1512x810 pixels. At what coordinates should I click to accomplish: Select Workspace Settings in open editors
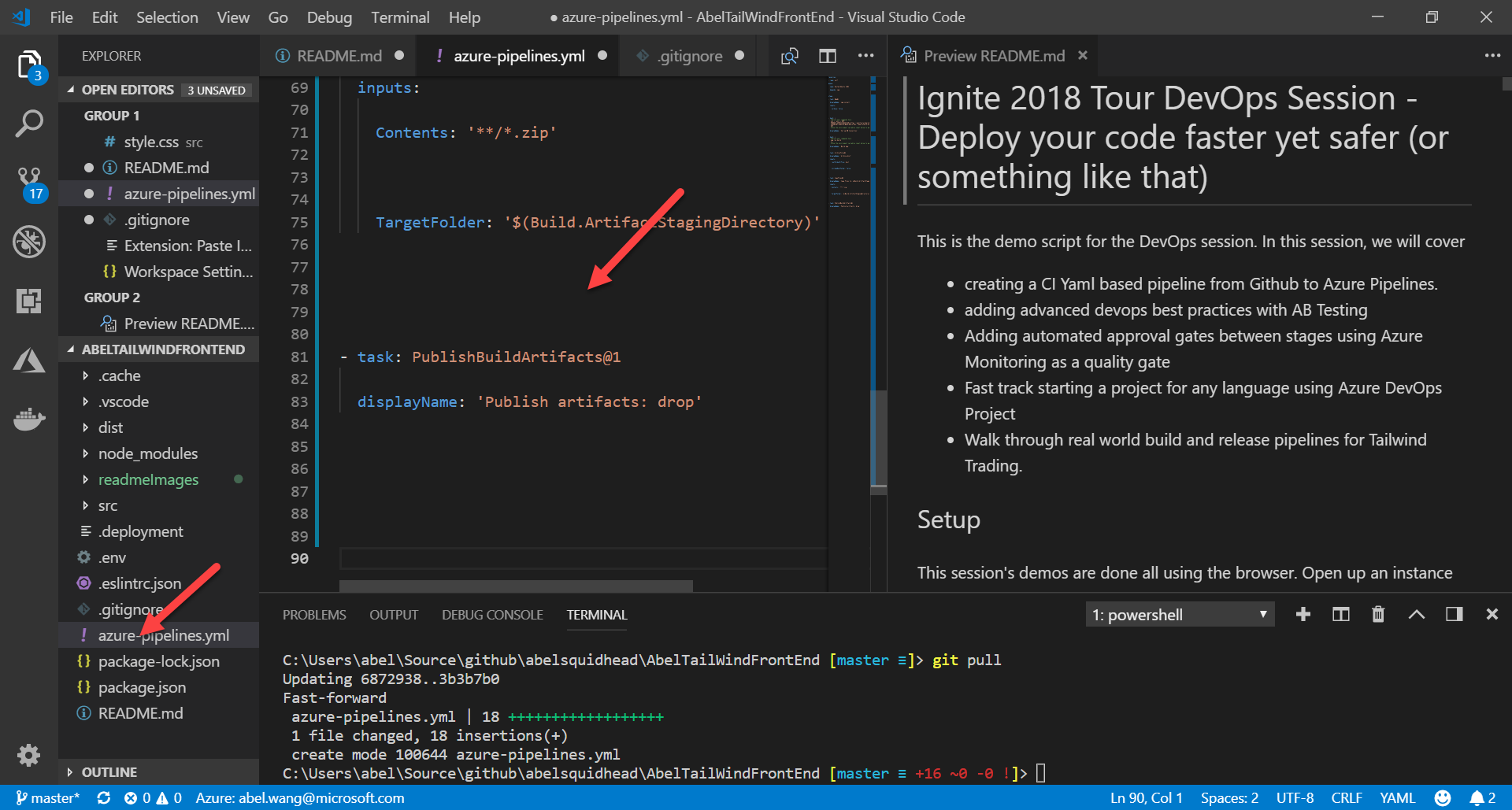159,272
